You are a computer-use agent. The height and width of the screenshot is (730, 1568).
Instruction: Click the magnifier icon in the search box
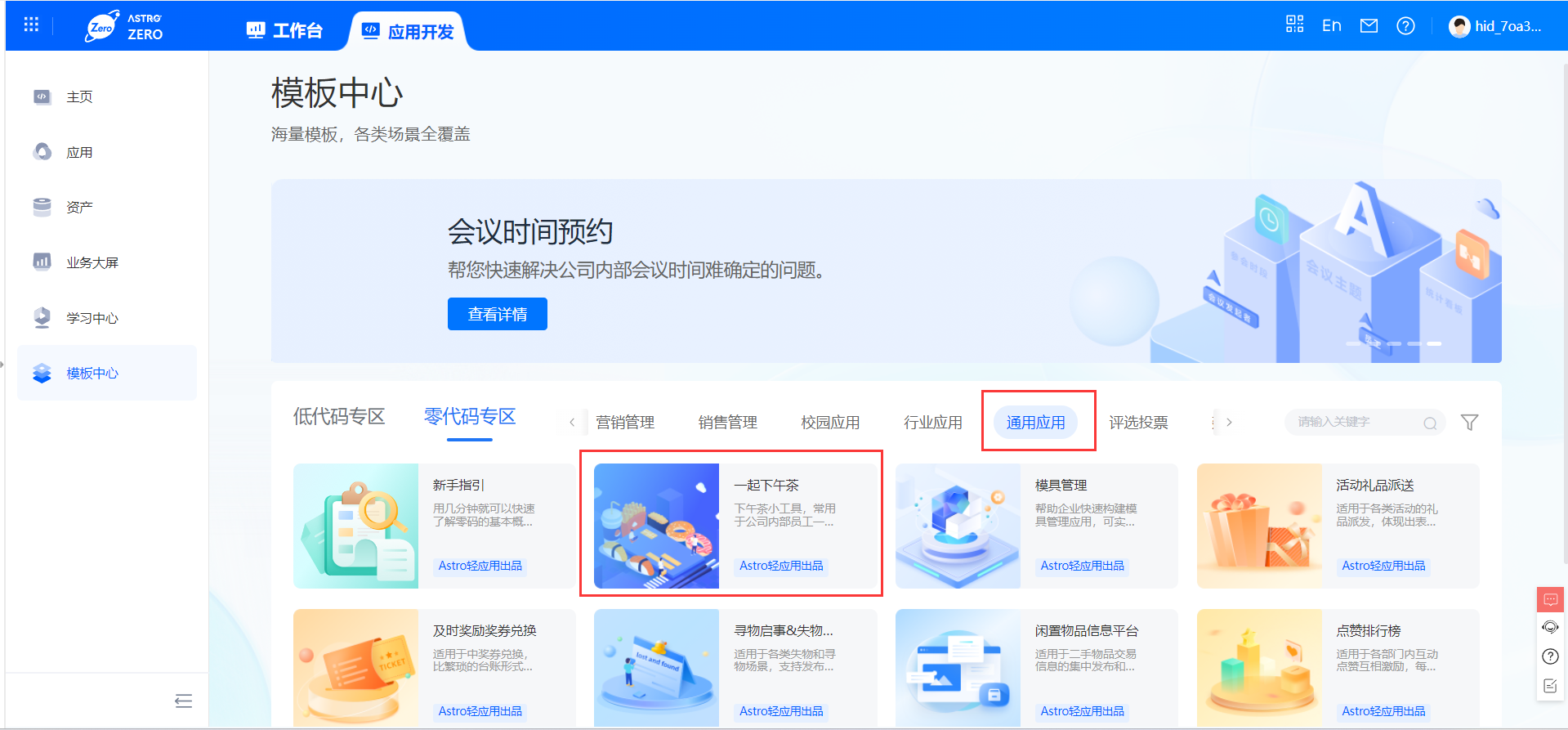1430,423
